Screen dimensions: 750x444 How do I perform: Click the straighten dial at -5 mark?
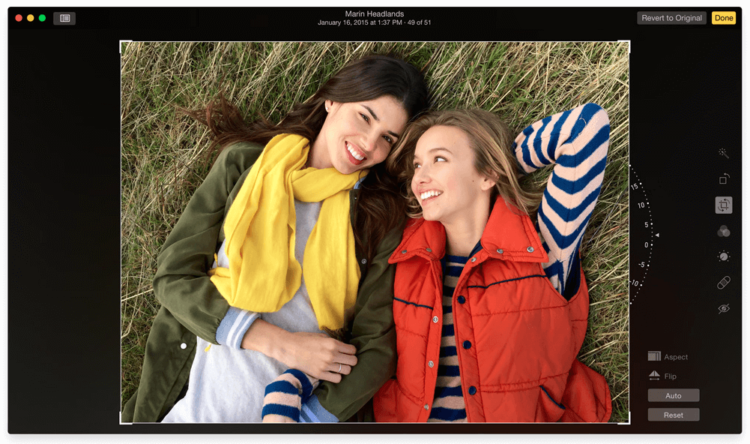point(641,265)
